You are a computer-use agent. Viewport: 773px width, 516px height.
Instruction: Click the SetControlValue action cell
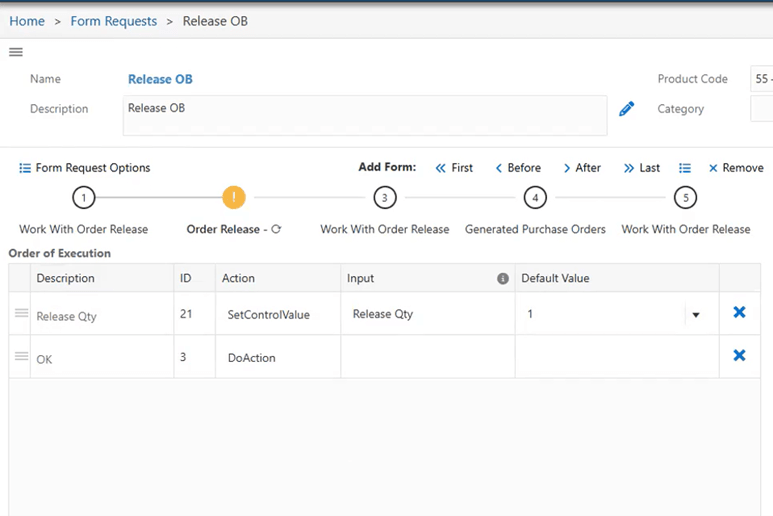(x=278, y=314)
